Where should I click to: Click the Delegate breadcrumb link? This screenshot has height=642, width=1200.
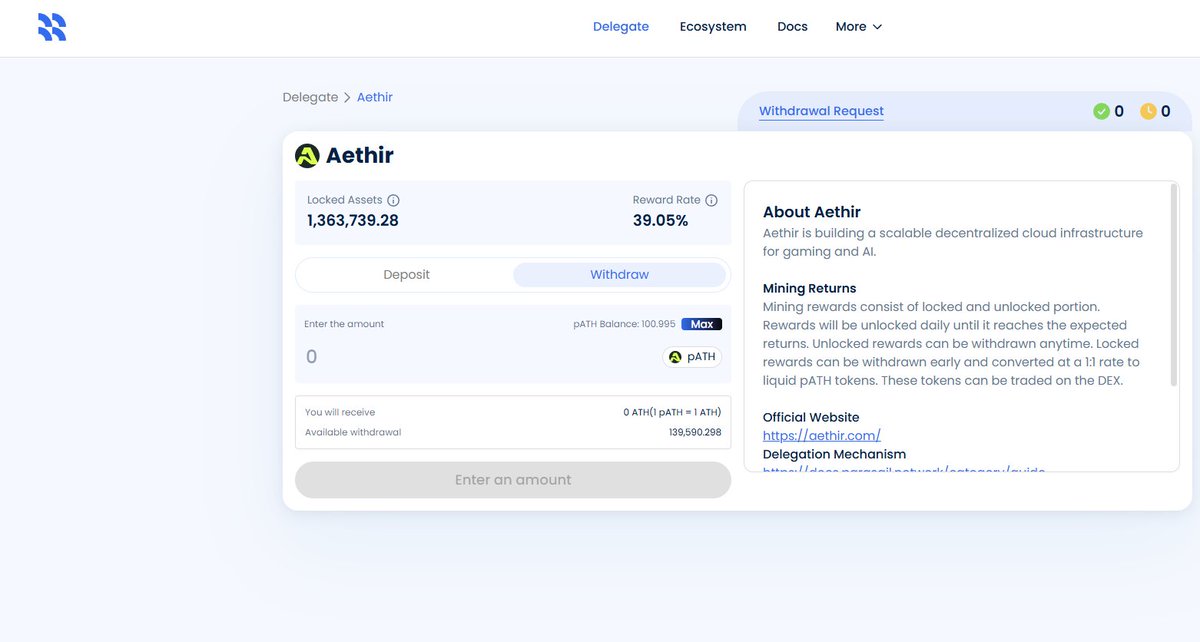click(310, 97)
